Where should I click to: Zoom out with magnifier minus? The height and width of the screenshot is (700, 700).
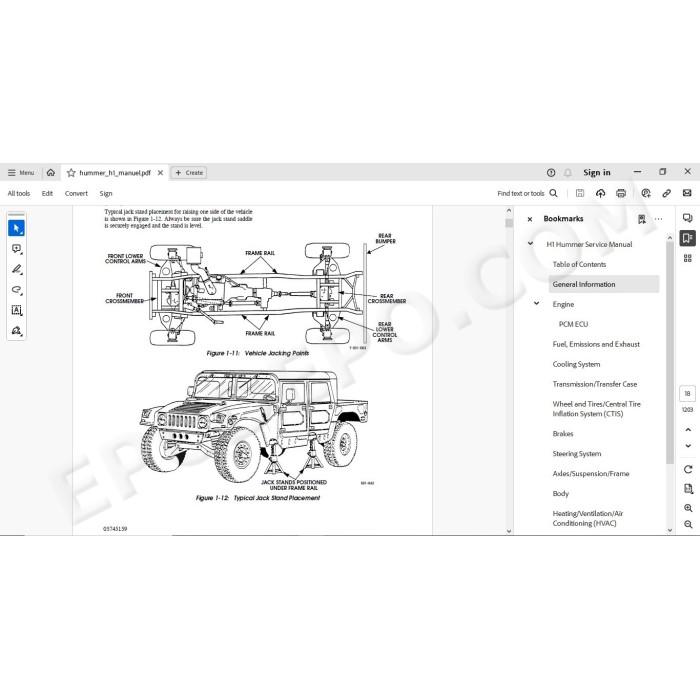coord(688,525)
